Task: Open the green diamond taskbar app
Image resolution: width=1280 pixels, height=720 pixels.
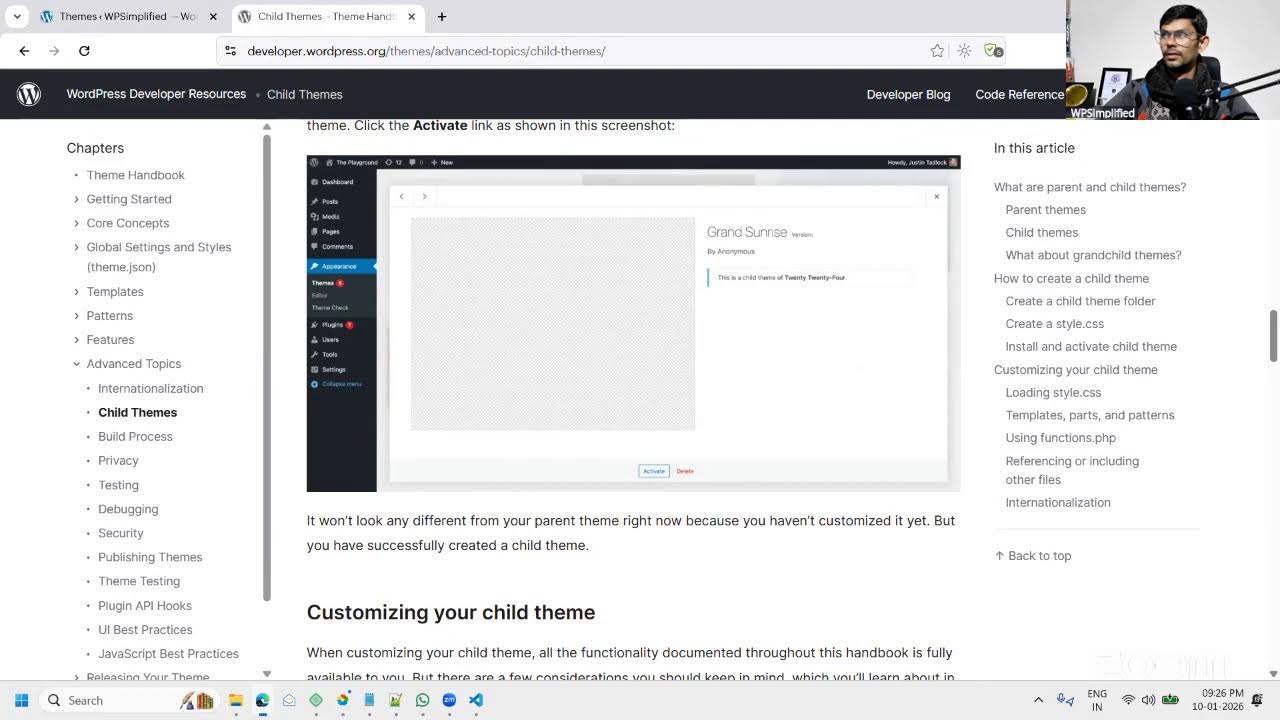Action: pyautogui.click(x=316, y=700)
